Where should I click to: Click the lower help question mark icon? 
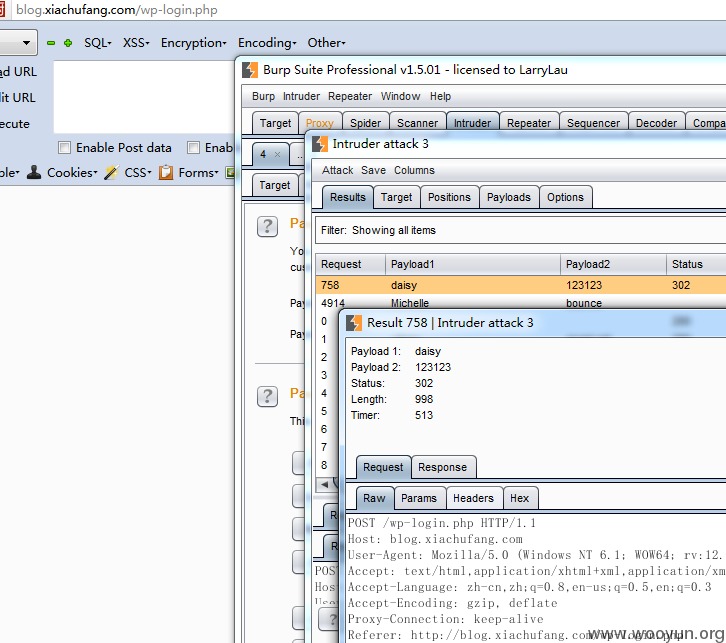[x=267, y=396]
